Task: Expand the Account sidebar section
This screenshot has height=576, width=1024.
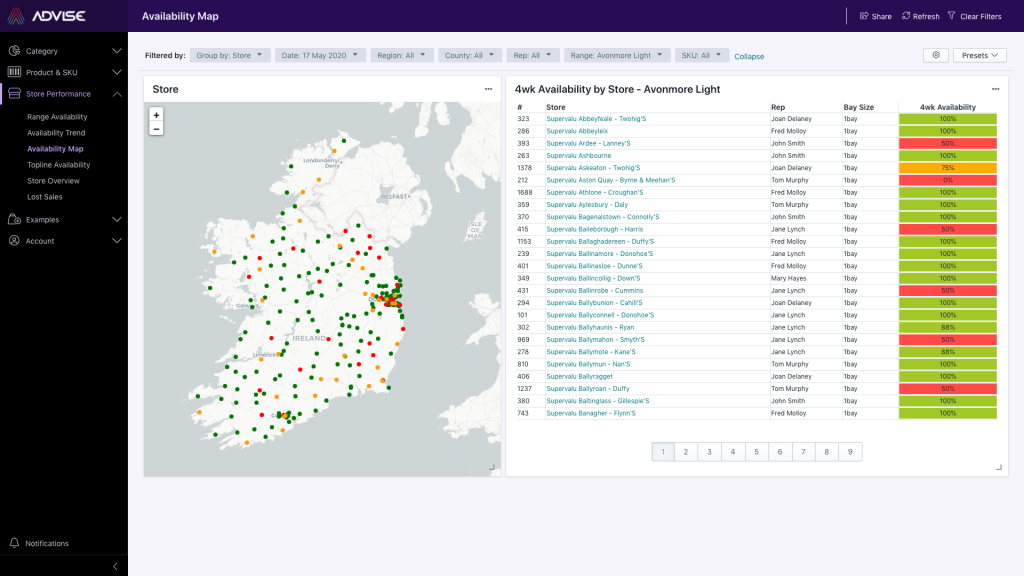Action: (117, 241)
